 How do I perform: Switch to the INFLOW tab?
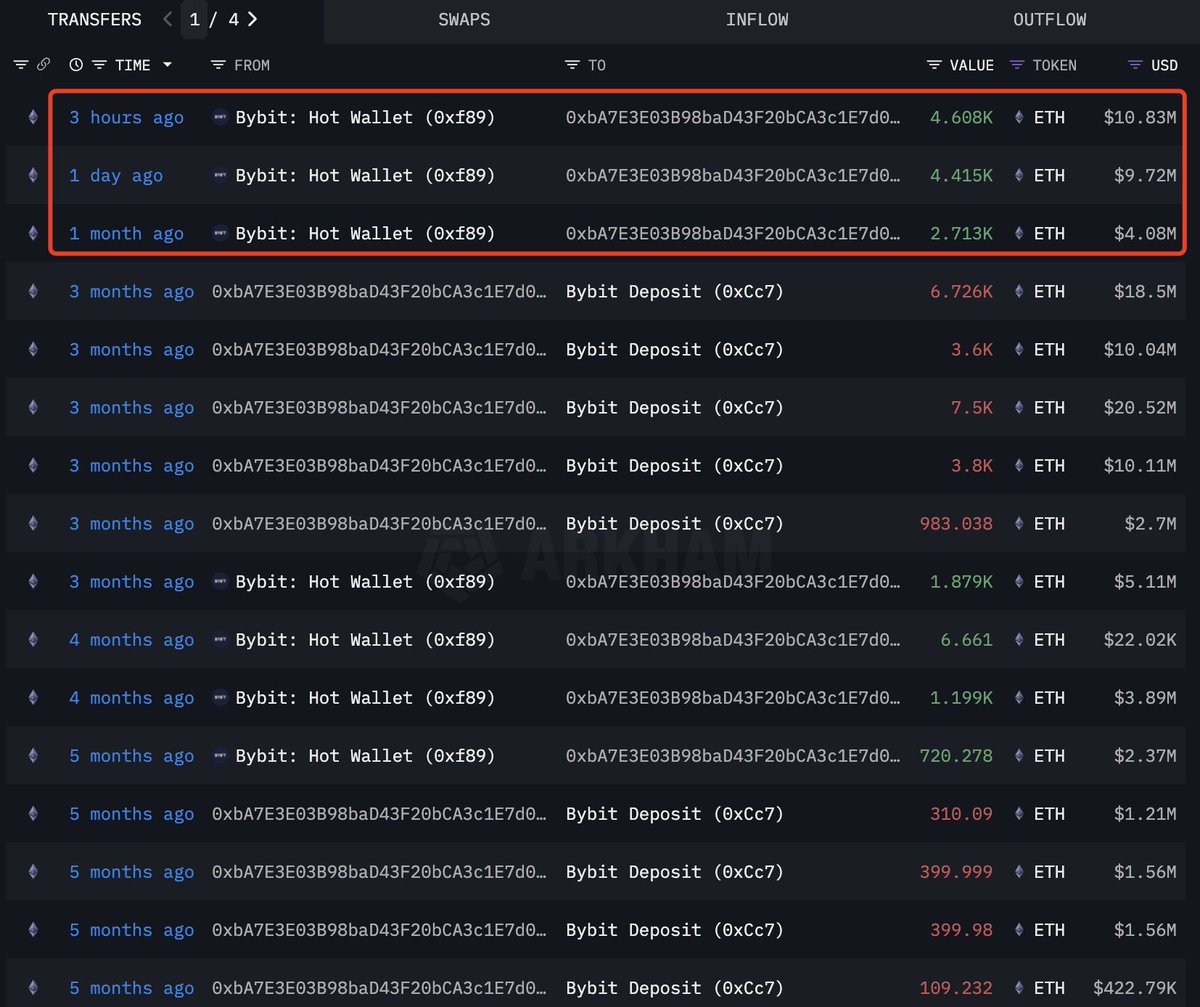click(x=757, y=20)
